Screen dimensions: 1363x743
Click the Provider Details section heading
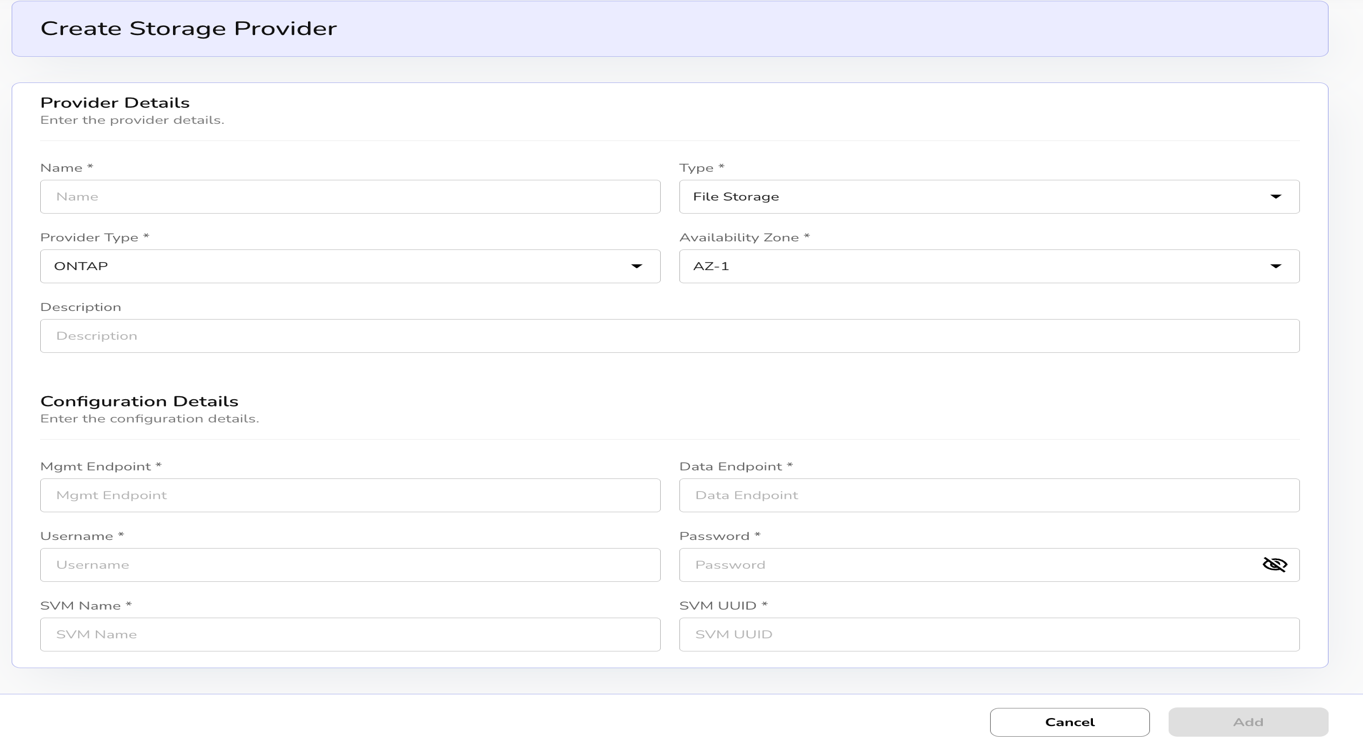[x=115, y=103]
